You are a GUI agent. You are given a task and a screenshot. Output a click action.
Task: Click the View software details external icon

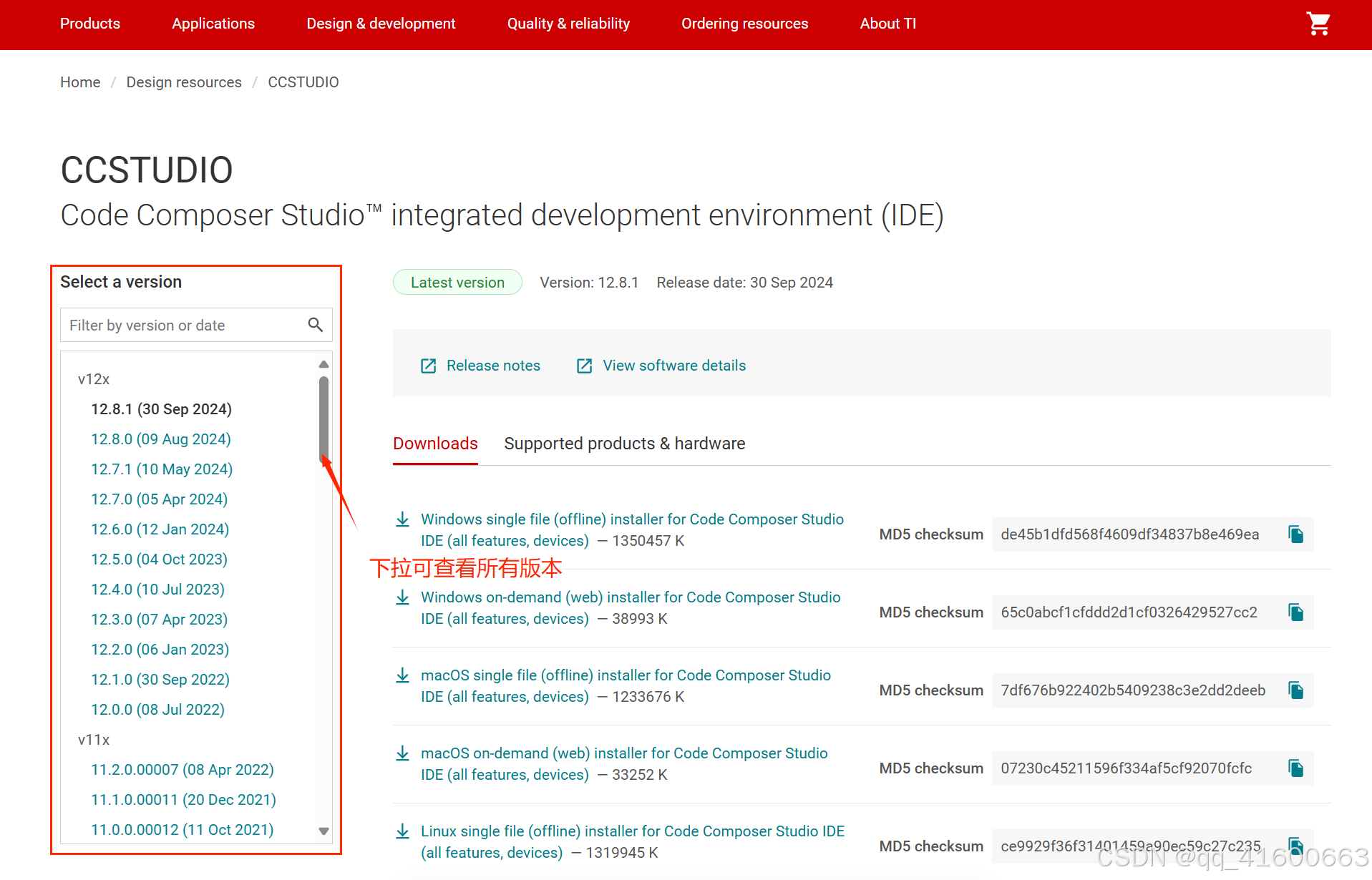pyautogui.click(x=584, y=366)
